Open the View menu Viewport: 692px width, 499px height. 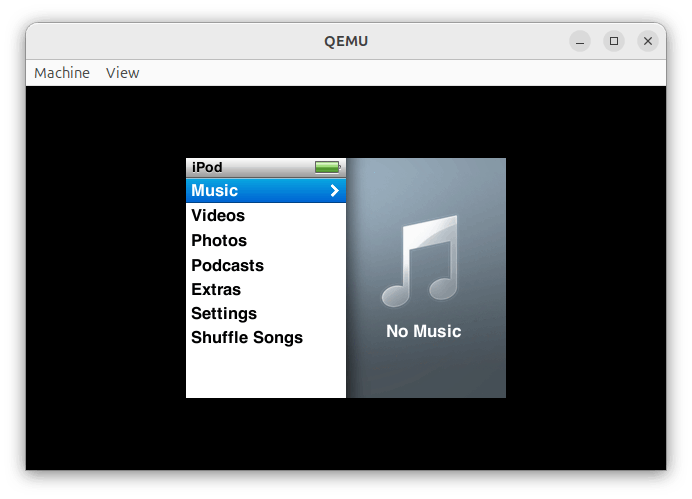[122, 73]
